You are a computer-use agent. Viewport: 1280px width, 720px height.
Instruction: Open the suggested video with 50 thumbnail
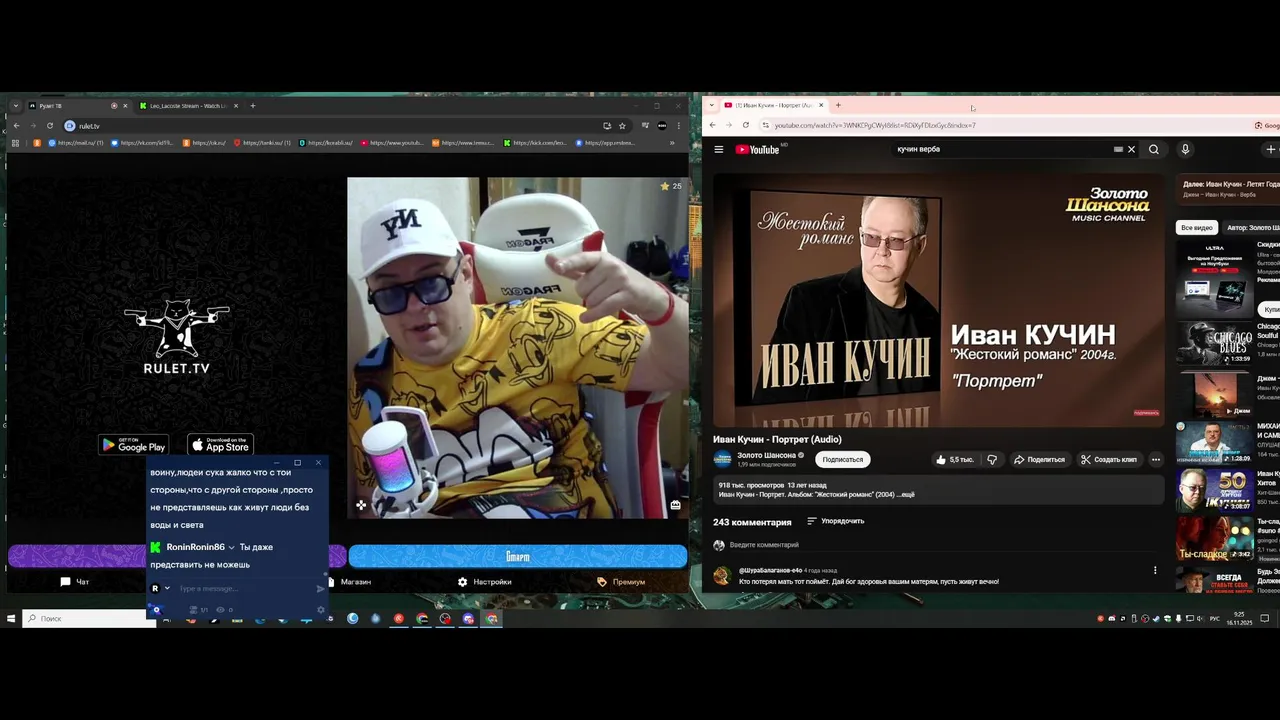point(1214,490)
